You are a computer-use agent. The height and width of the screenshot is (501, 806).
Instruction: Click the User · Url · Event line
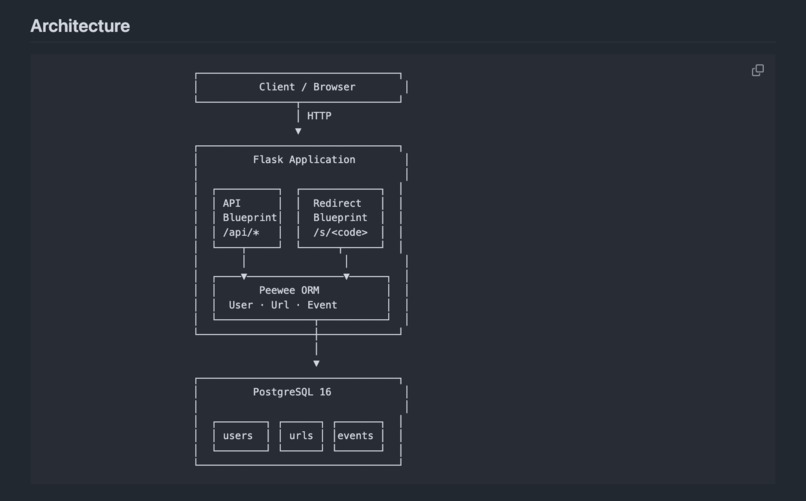[283, 305]
